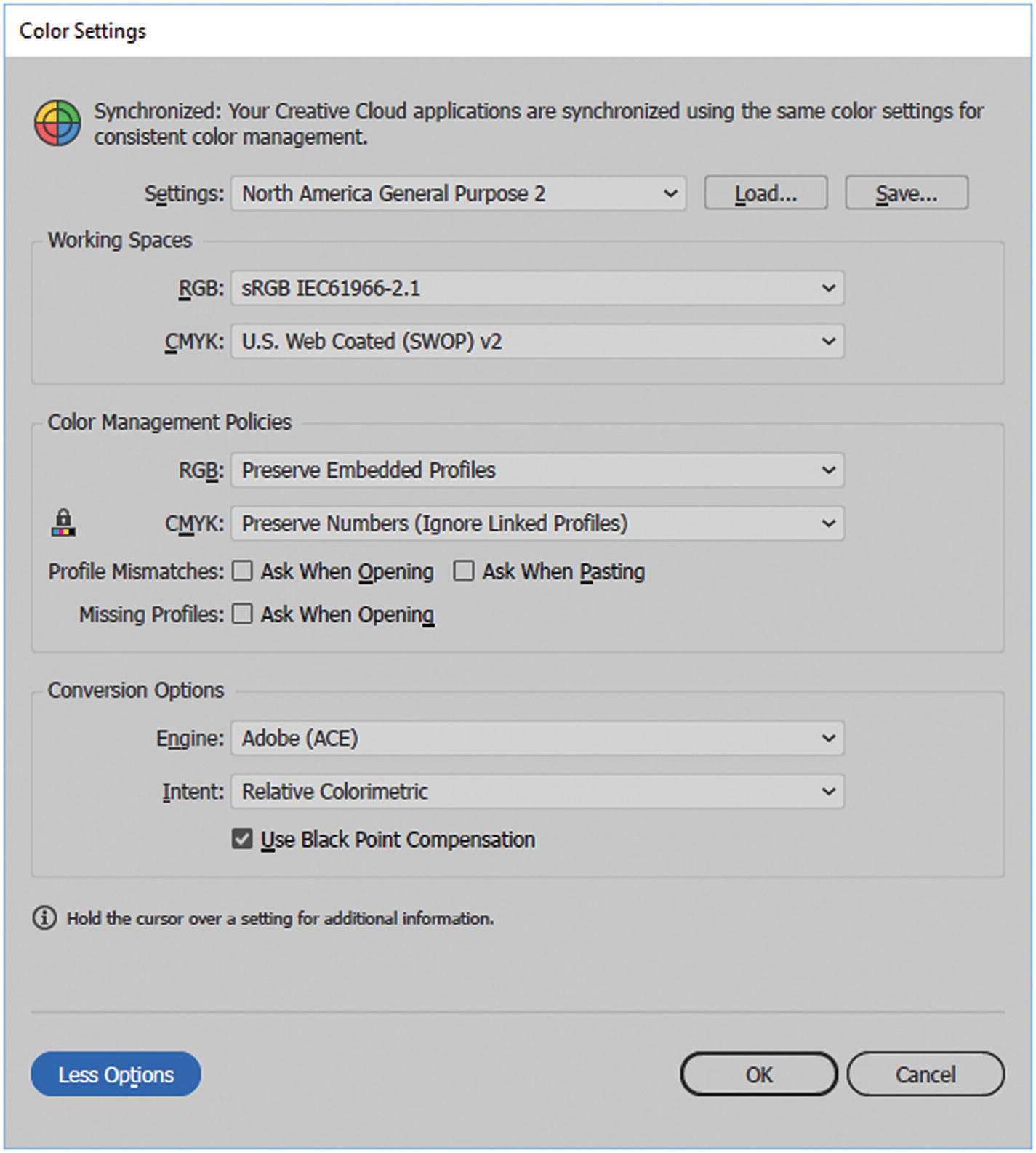Image resolution: width=1036 pixels, height=1153 pixels.
Task: Uncheck Use Black Point Compensation
Action: click(243, 840)
